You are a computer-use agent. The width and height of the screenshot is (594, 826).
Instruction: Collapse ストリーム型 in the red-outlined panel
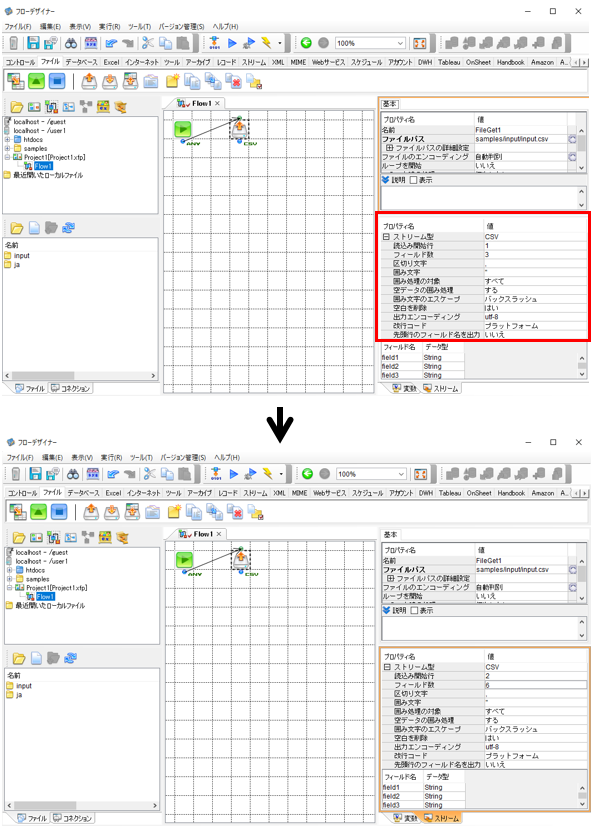coord(387,237)
